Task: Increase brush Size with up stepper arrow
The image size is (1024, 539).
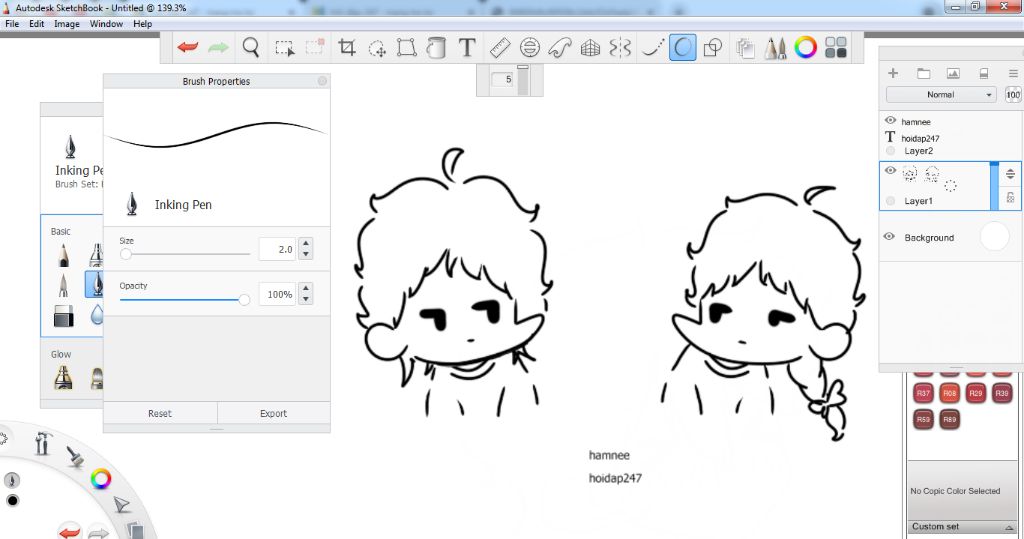Action: point(306,244)
